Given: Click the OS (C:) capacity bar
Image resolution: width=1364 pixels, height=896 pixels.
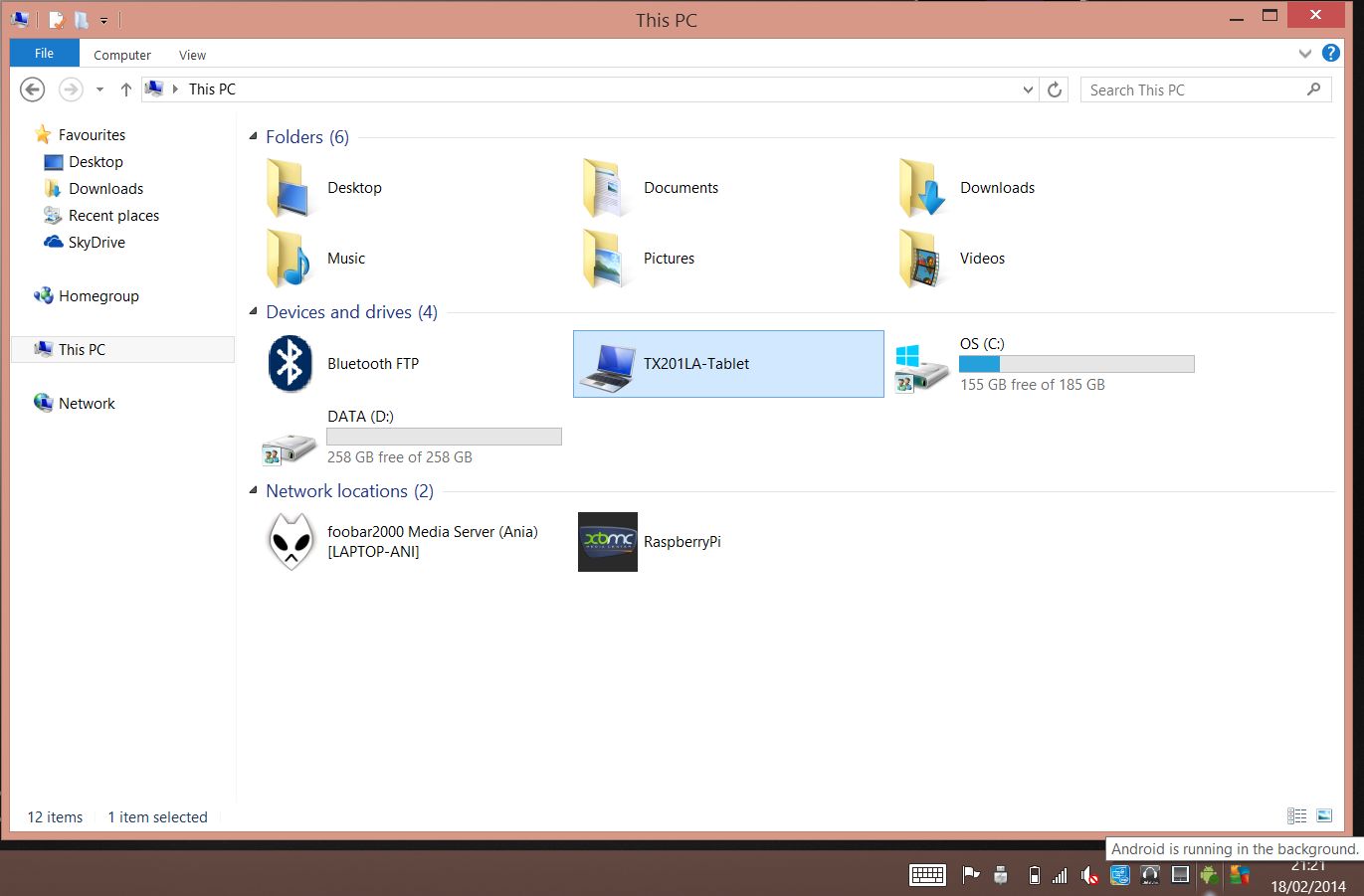Looking at the screenshot, I should tap(1076, 364).
